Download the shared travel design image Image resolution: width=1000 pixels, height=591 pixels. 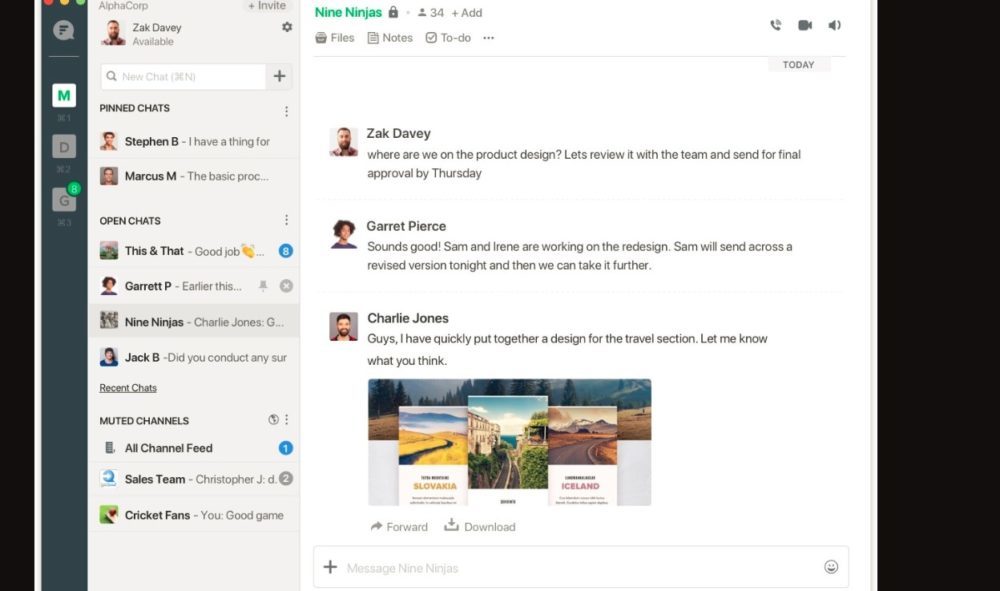[480, 526]
